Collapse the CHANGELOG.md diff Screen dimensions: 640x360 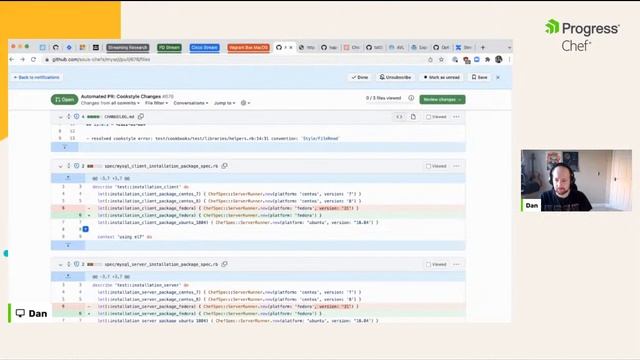[60, 117]
